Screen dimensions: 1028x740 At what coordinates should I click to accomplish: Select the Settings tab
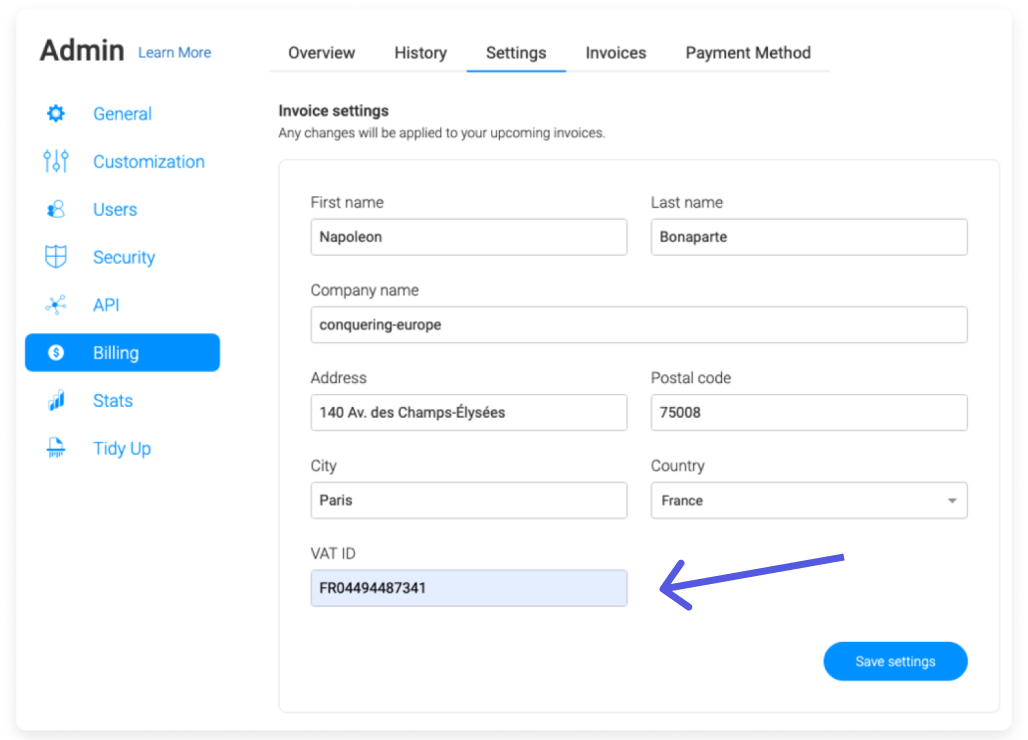516,52
